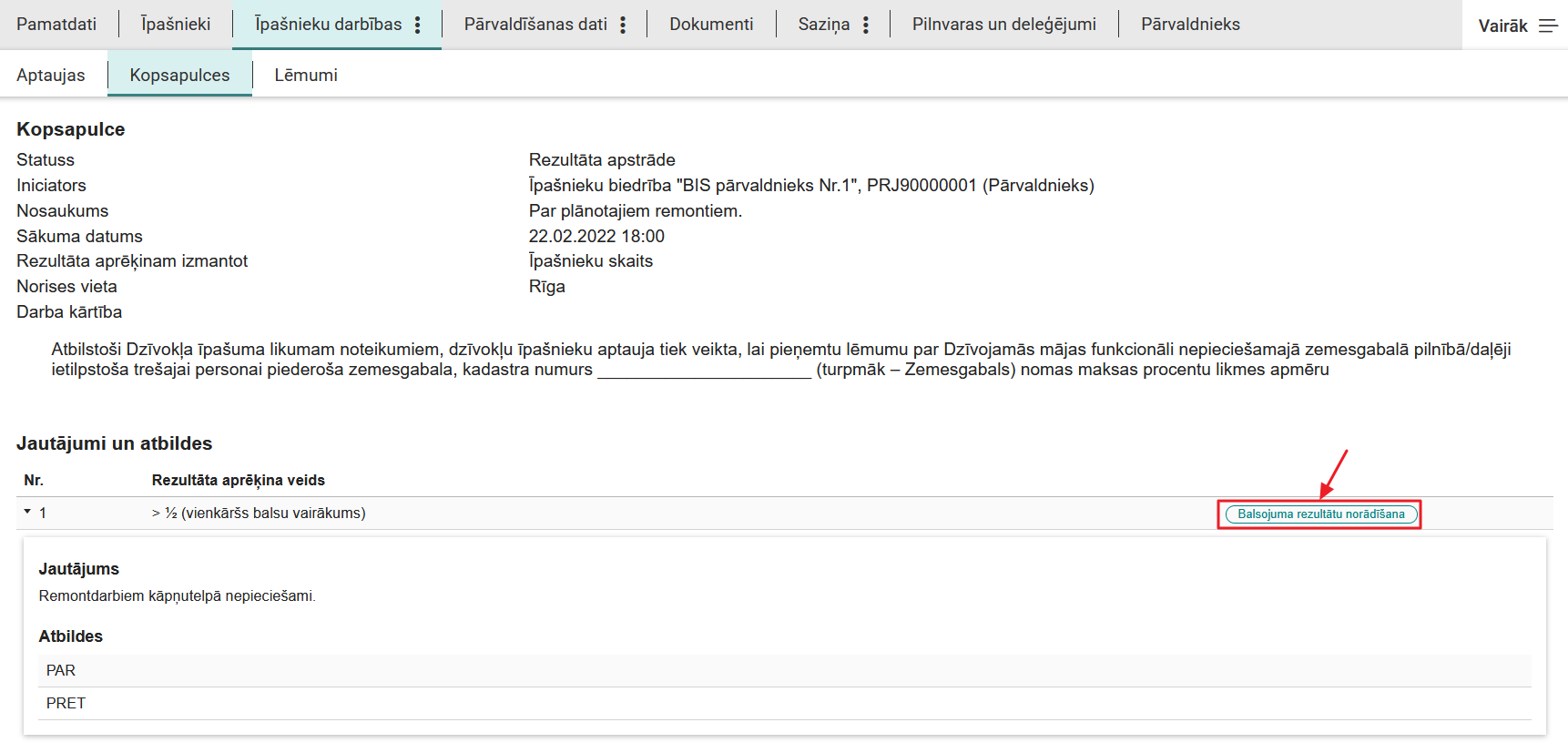
Task: Collapse question row 1 with arrow
Action: [x=27, y=512]
